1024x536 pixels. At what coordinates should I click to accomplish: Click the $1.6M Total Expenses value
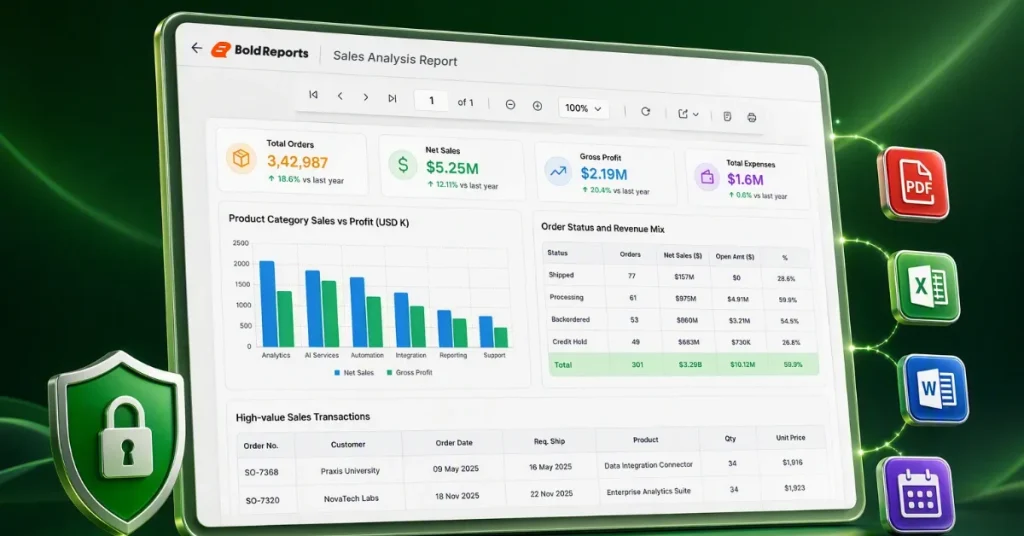745,180
